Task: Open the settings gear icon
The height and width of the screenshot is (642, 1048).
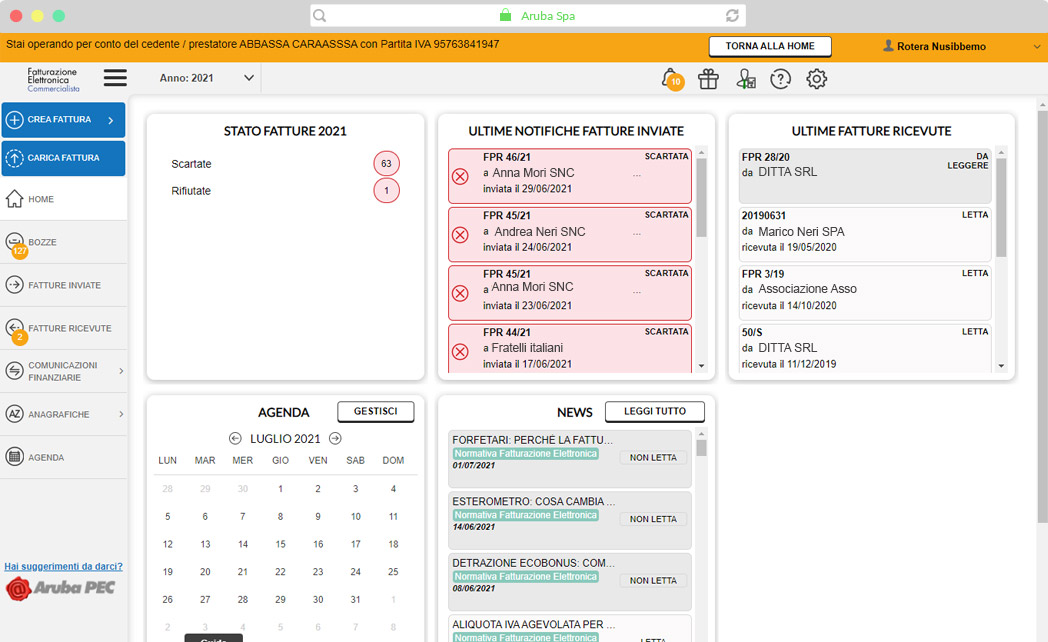Action: 817,80
